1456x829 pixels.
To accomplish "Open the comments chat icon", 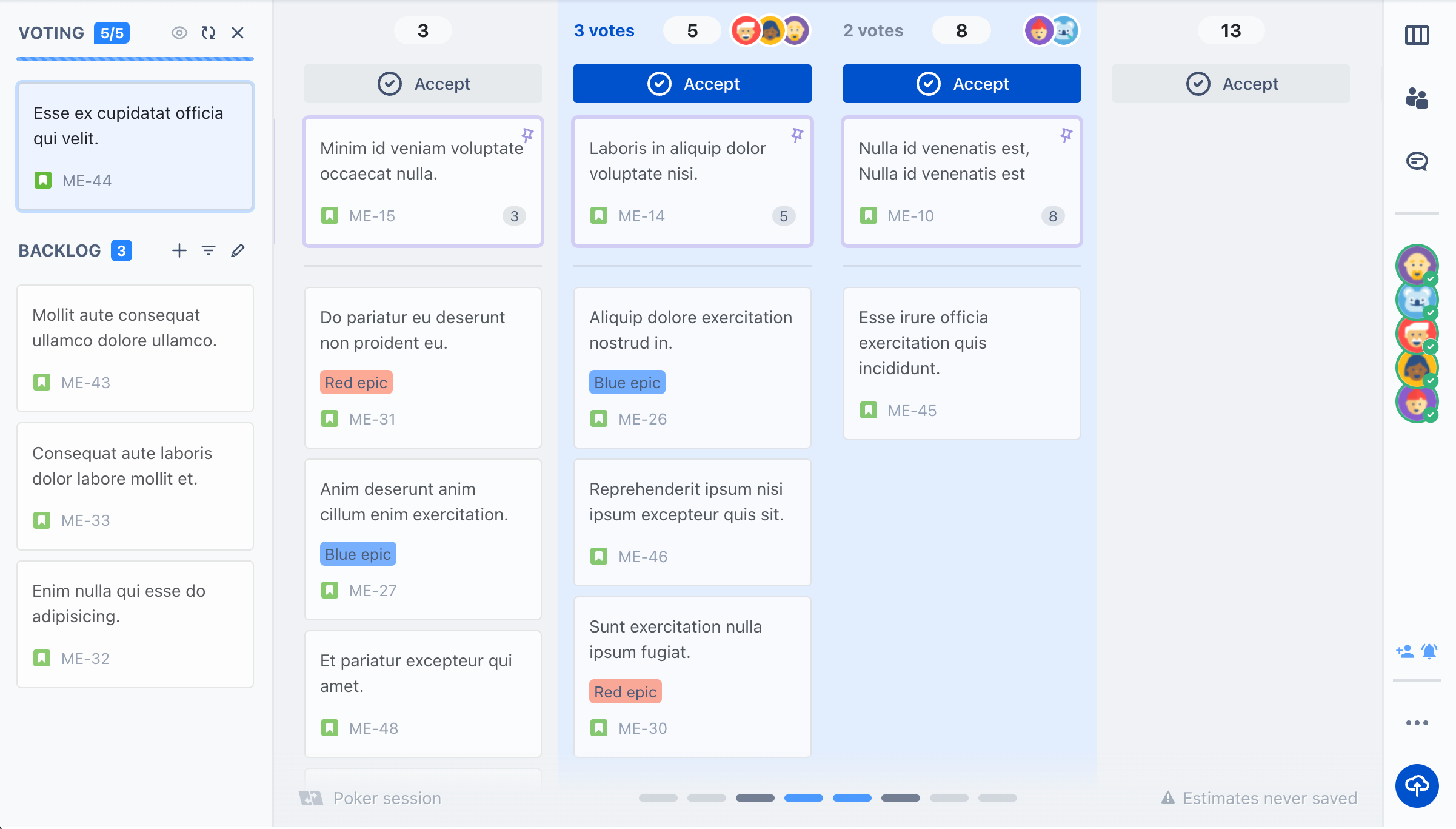I will pos(1417,161).
